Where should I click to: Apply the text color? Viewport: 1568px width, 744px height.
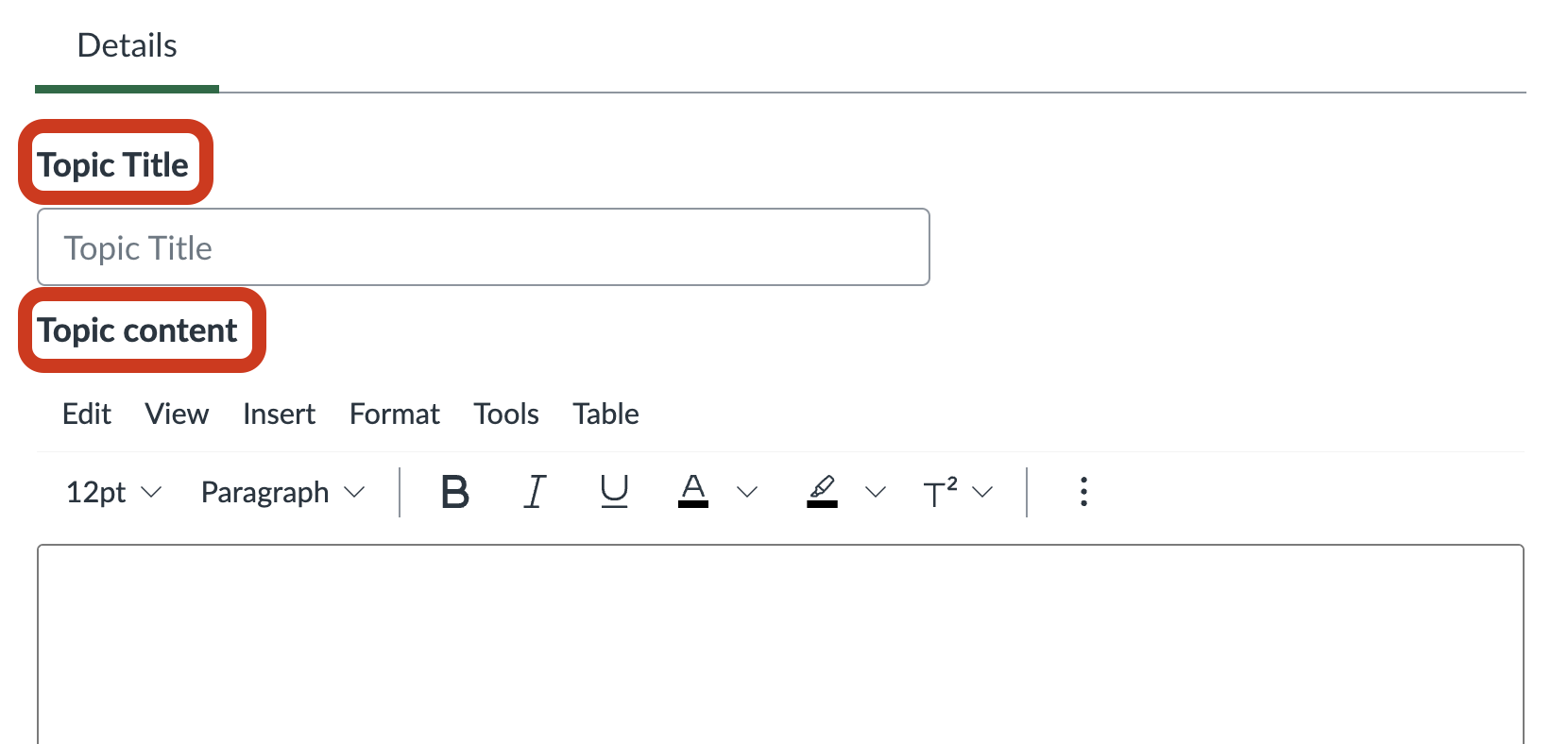(693, 492)
